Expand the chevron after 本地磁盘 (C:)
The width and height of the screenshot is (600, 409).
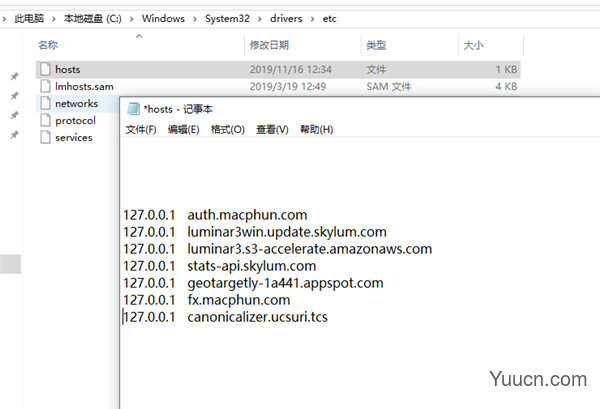click(132, 19)
